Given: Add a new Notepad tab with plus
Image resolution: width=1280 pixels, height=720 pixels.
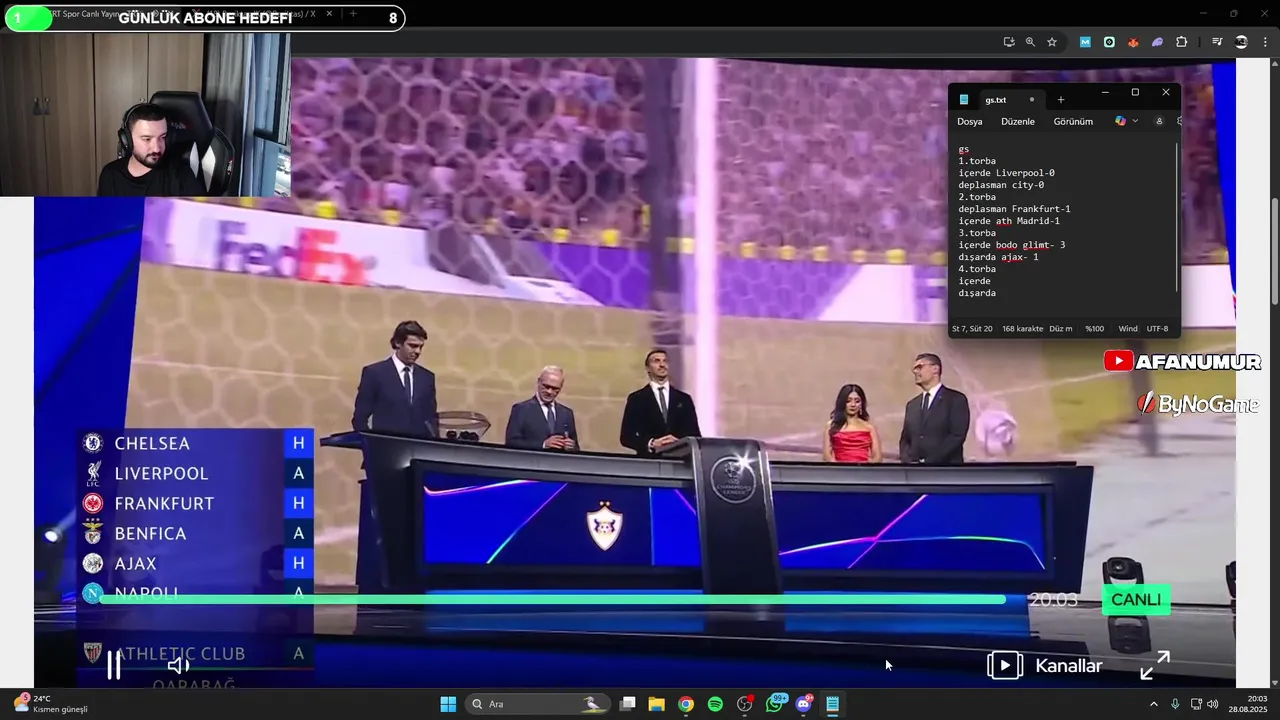Looking at the screenshot, I should point(1061,100).
